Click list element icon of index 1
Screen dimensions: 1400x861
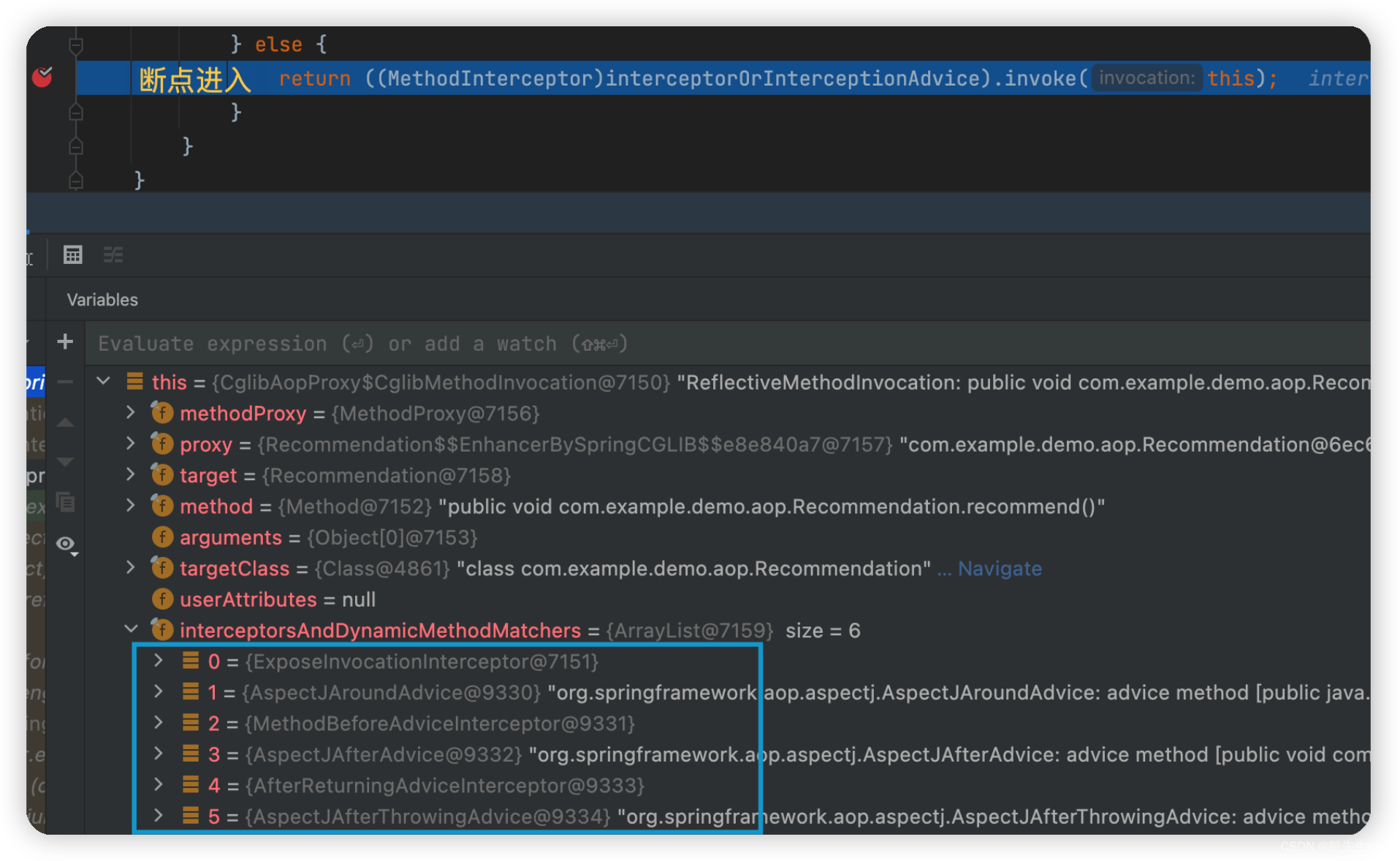[x=191, y=691]
